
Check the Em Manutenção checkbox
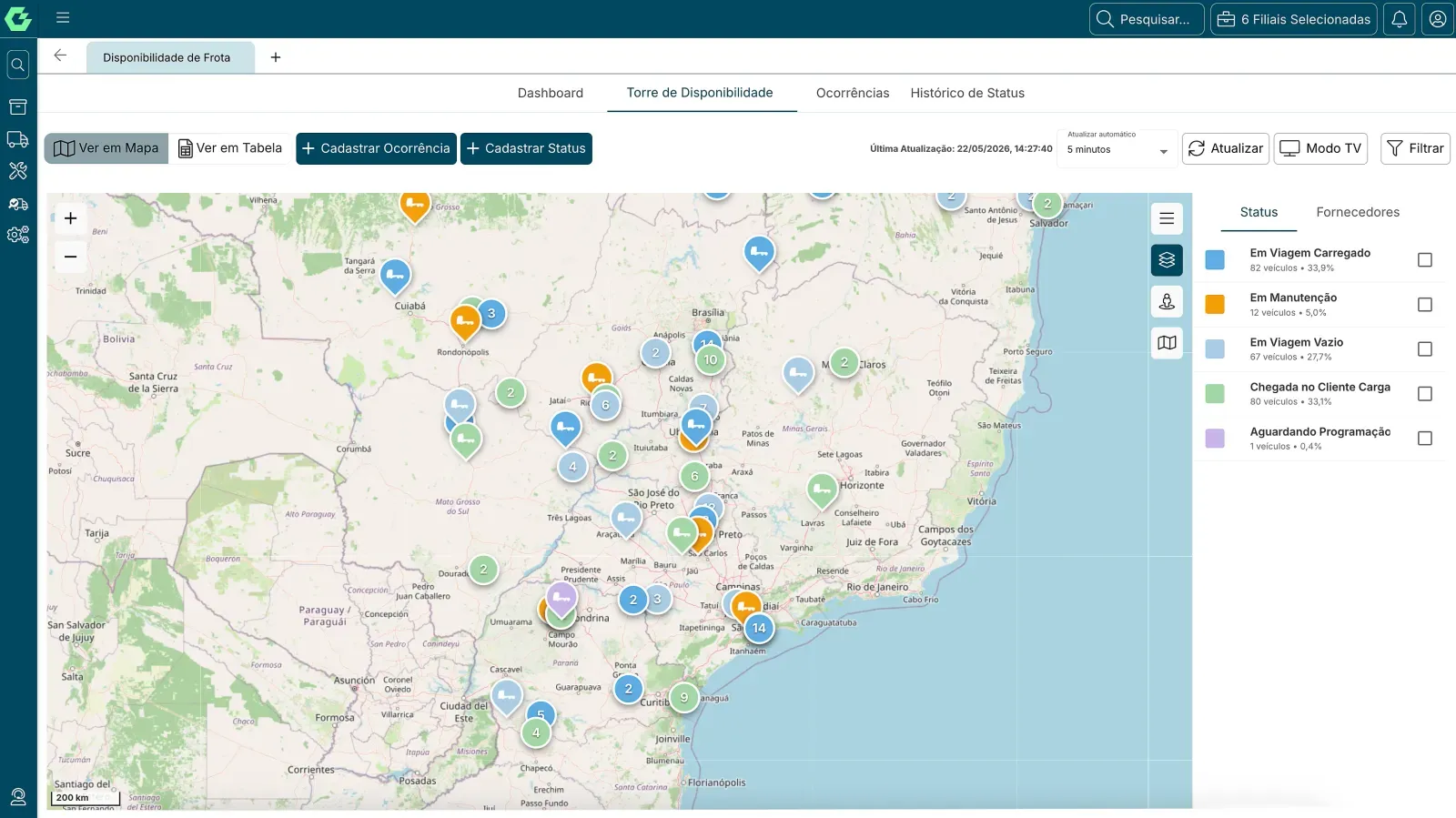(x=1425, y=305)
